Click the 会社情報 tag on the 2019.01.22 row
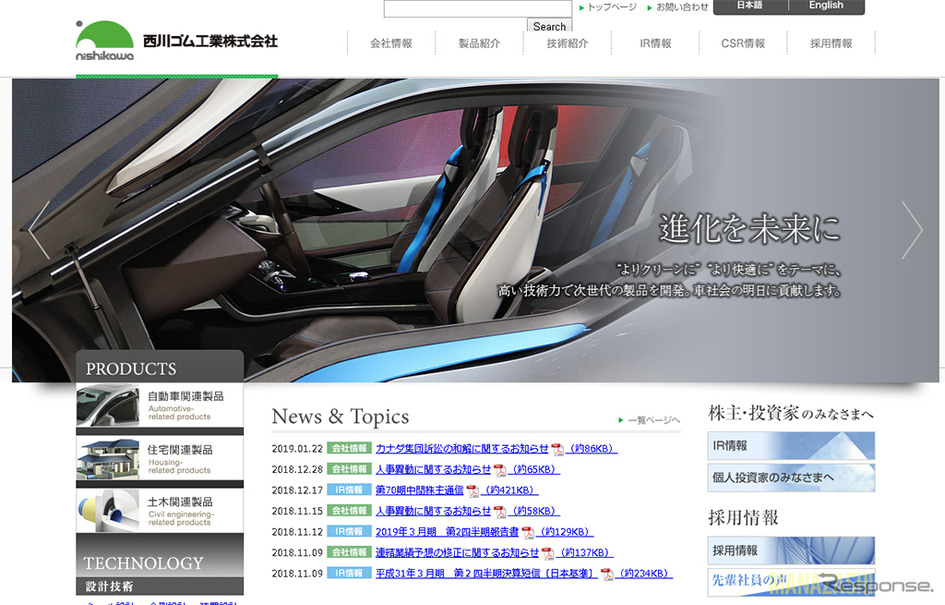Image resolution: width=945 pixels, height=605 pixels. coord(349,448)
